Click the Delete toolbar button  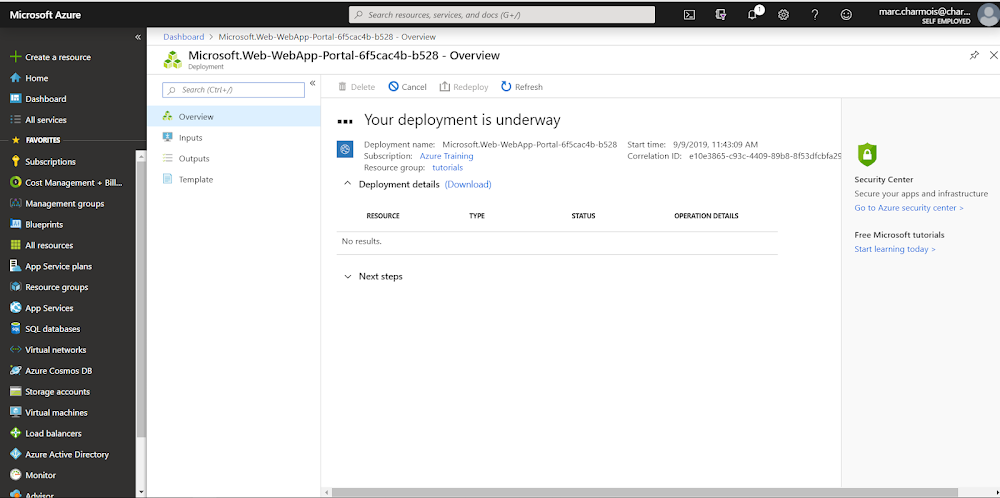click(357, 87)
